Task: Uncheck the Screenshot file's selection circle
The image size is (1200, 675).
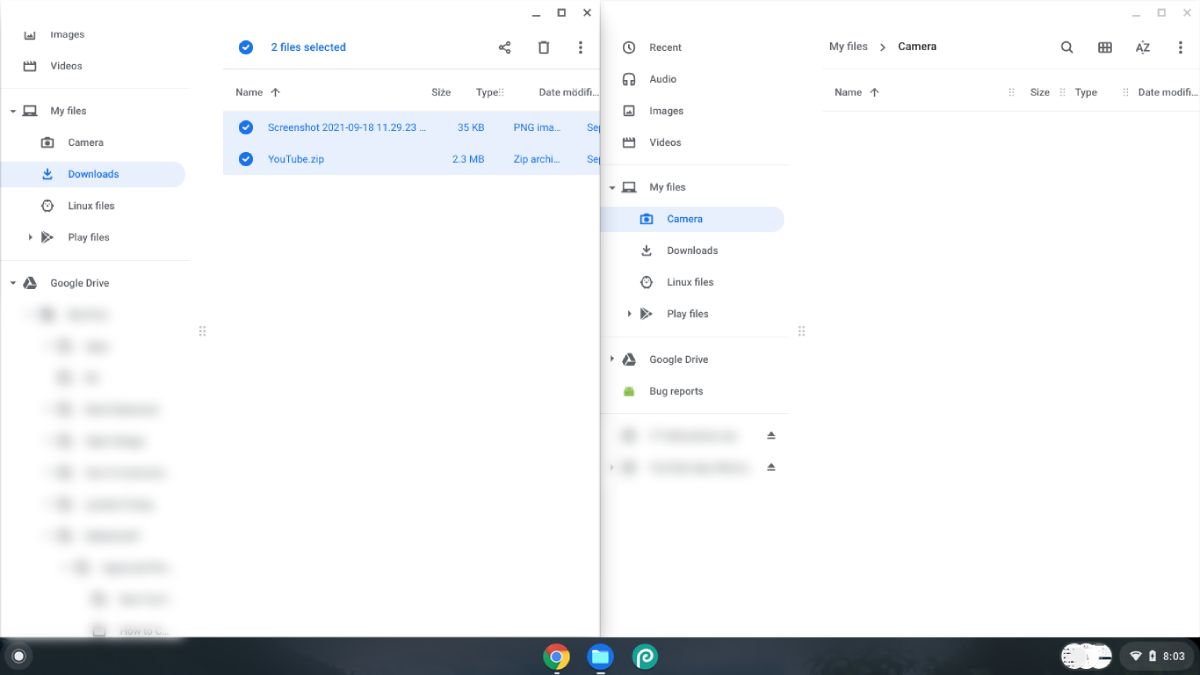Action: pos(245,127)
